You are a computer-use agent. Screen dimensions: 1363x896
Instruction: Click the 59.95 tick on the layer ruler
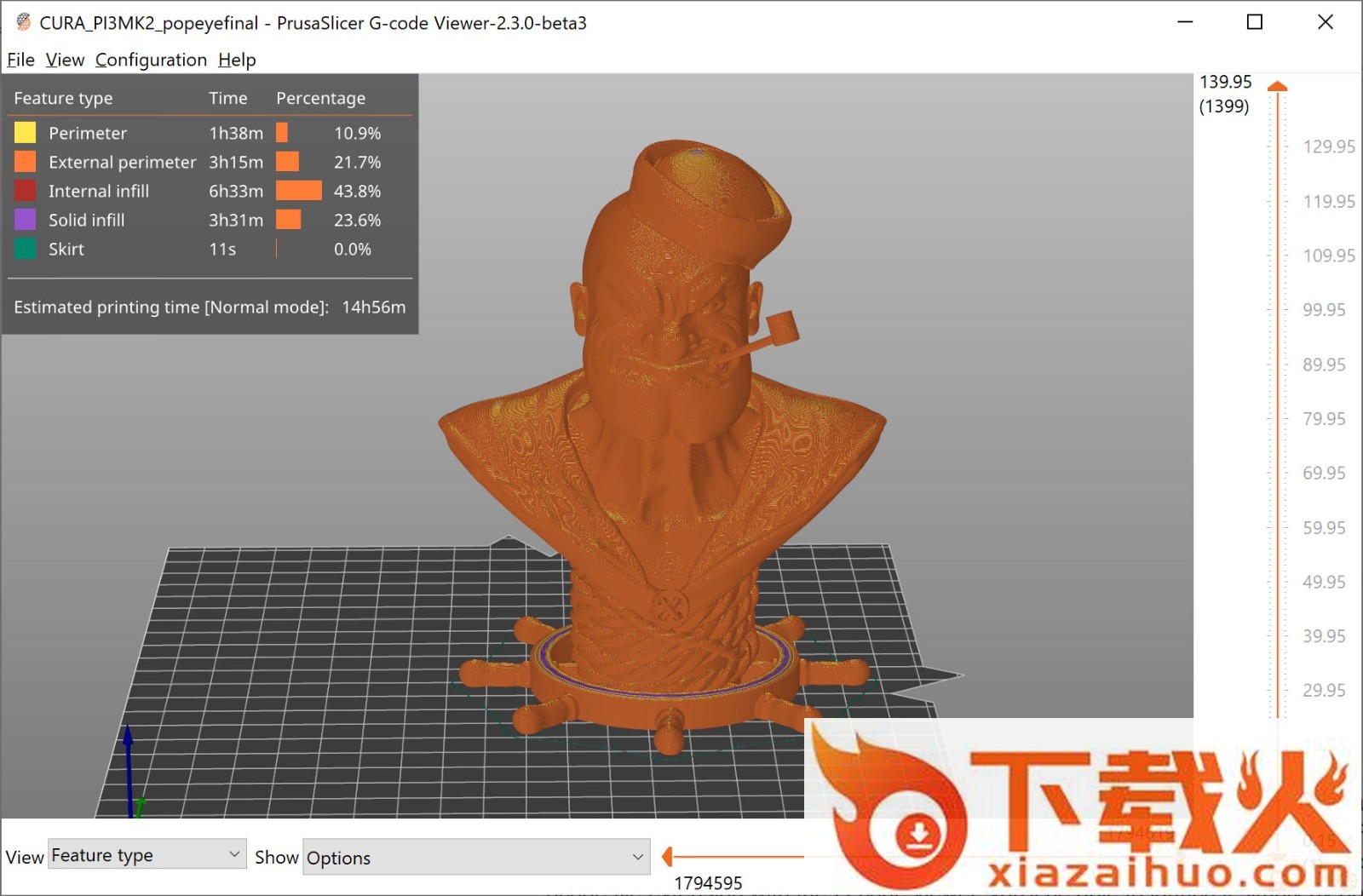(1324, 528)
